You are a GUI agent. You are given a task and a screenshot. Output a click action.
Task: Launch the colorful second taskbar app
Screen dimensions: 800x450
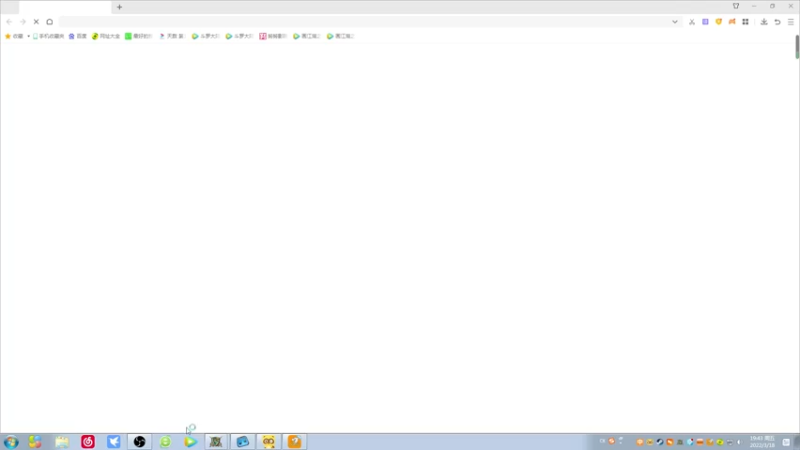(35, 442)
